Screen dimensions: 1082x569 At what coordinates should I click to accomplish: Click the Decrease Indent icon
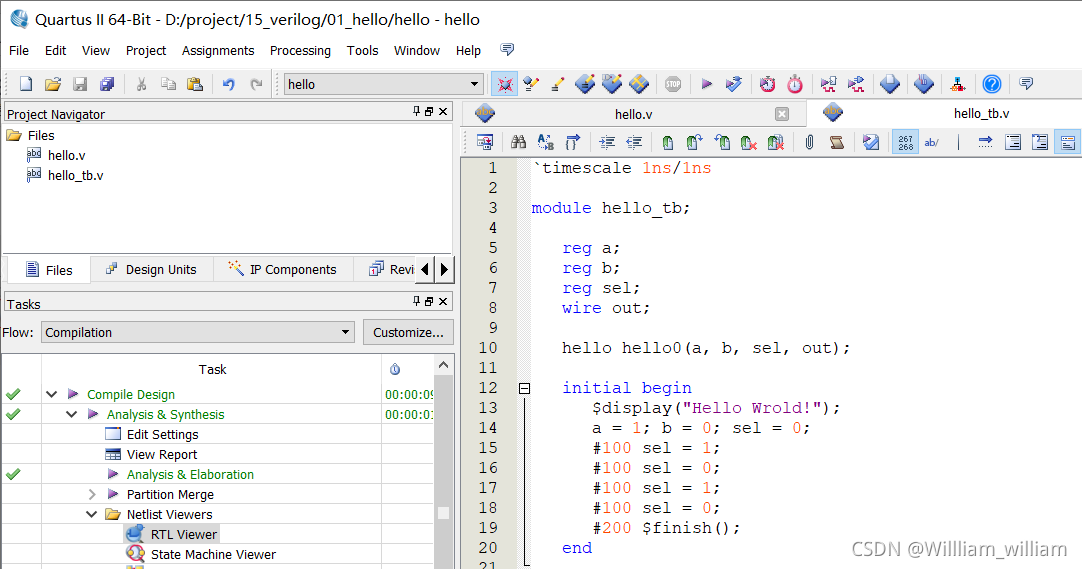634,142
